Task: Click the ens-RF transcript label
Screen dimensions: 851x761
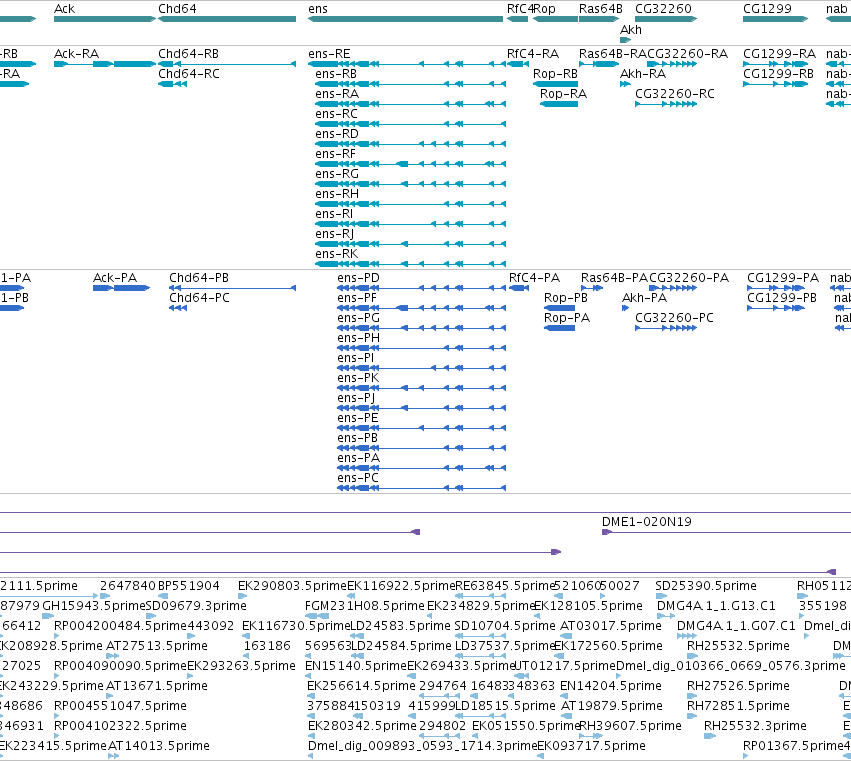Action: tap(335, 154)
